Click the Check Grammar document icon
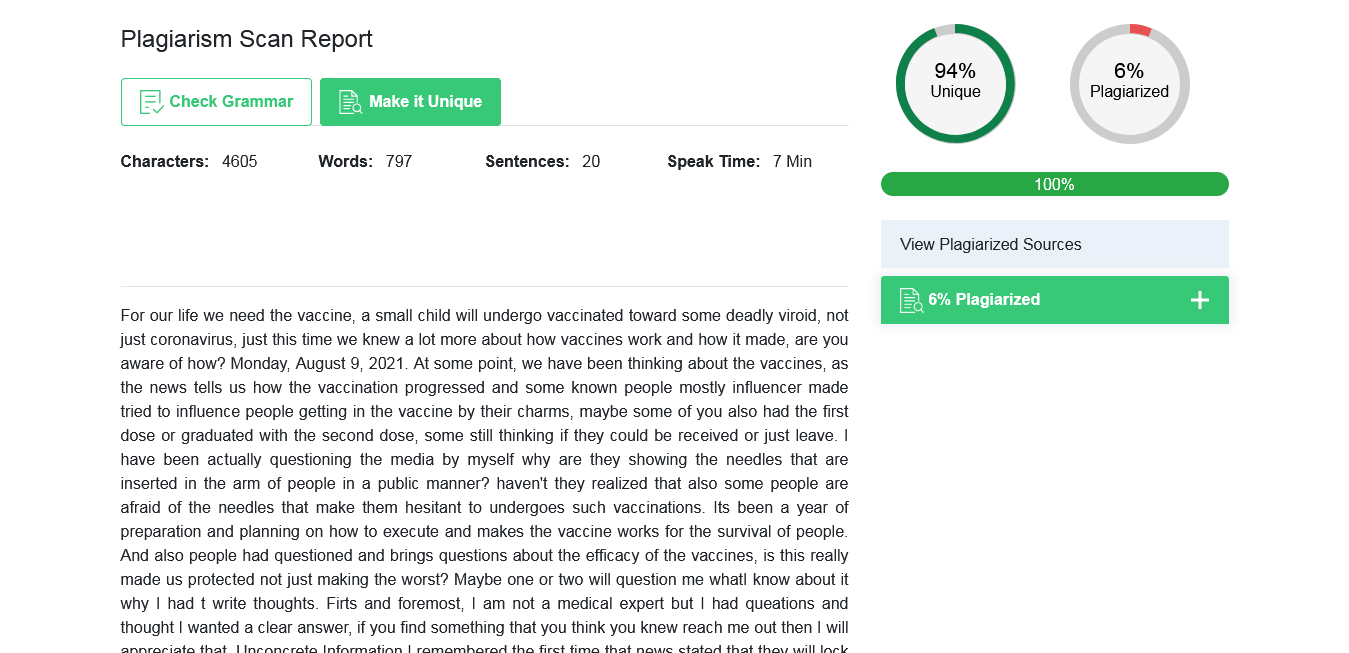The height and width of the screenshot is (653, 1349). 152,102
